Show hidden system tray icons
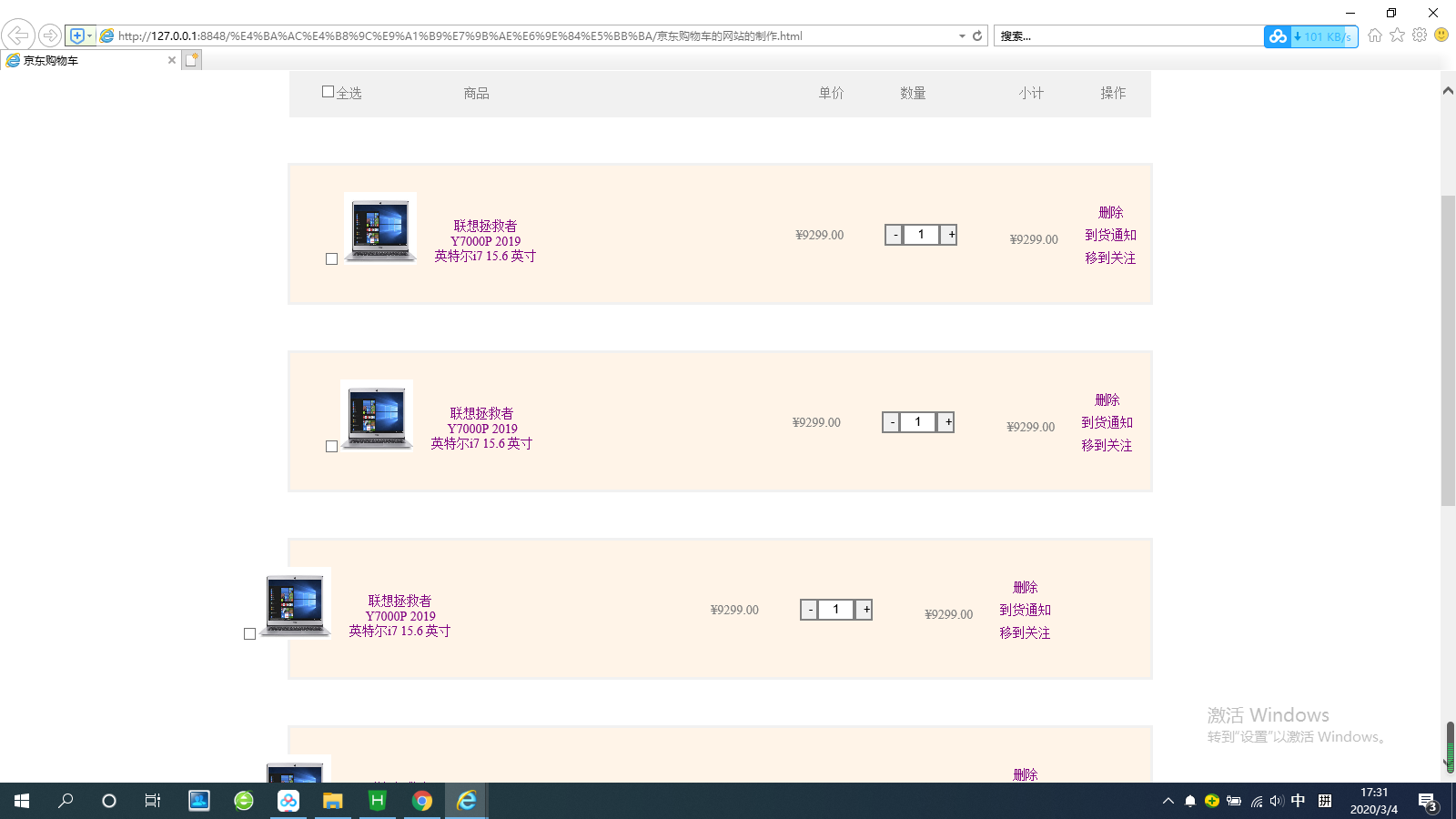Viewport: 1456px width, 819px height. pos(1168,801)
